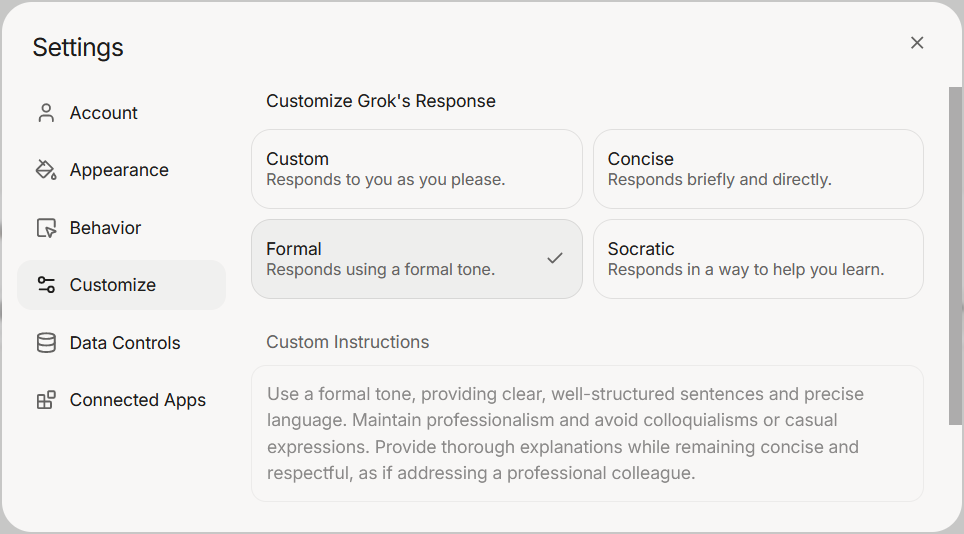The image size is (964, 534).
Task: Switch to the Appearance tab
Action: pos(119,170)
